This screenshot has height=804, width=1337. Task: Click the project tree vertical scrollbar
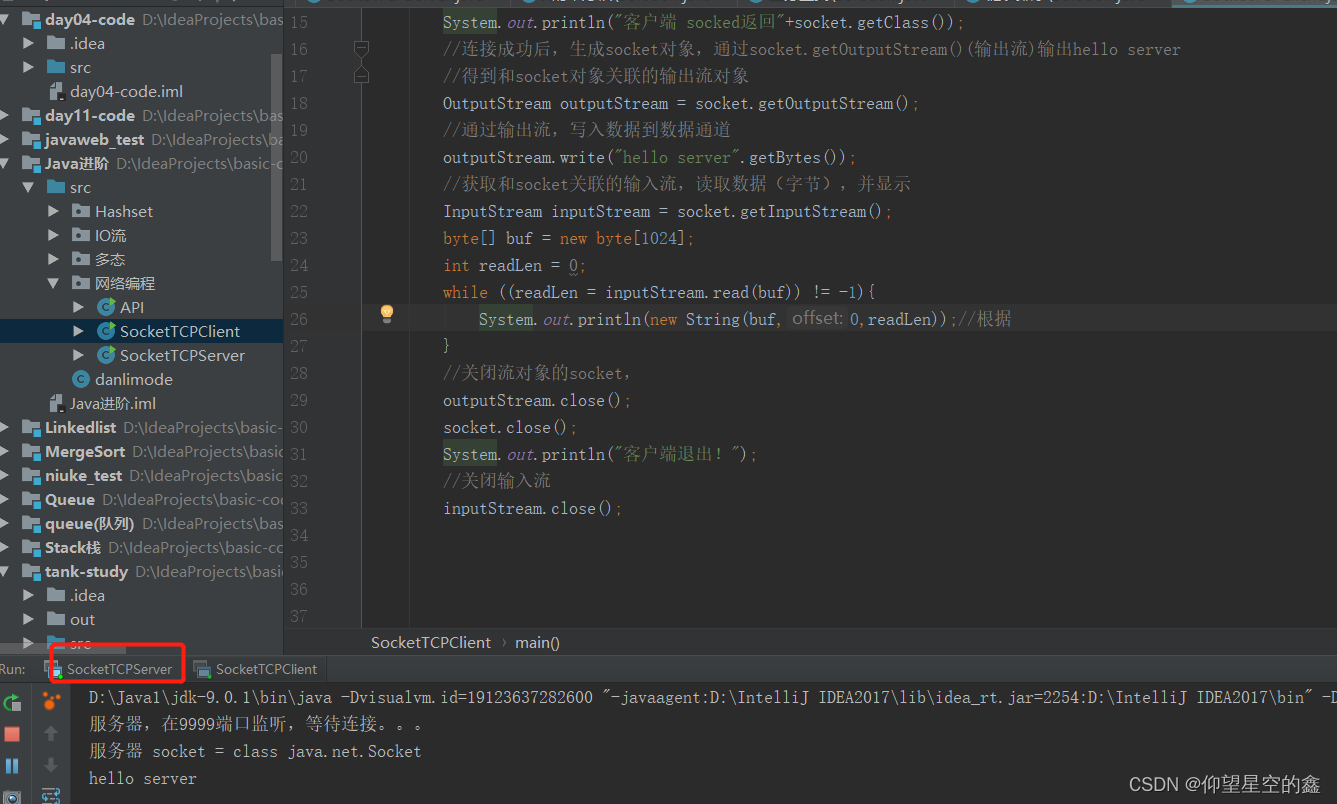click(277, 150)
